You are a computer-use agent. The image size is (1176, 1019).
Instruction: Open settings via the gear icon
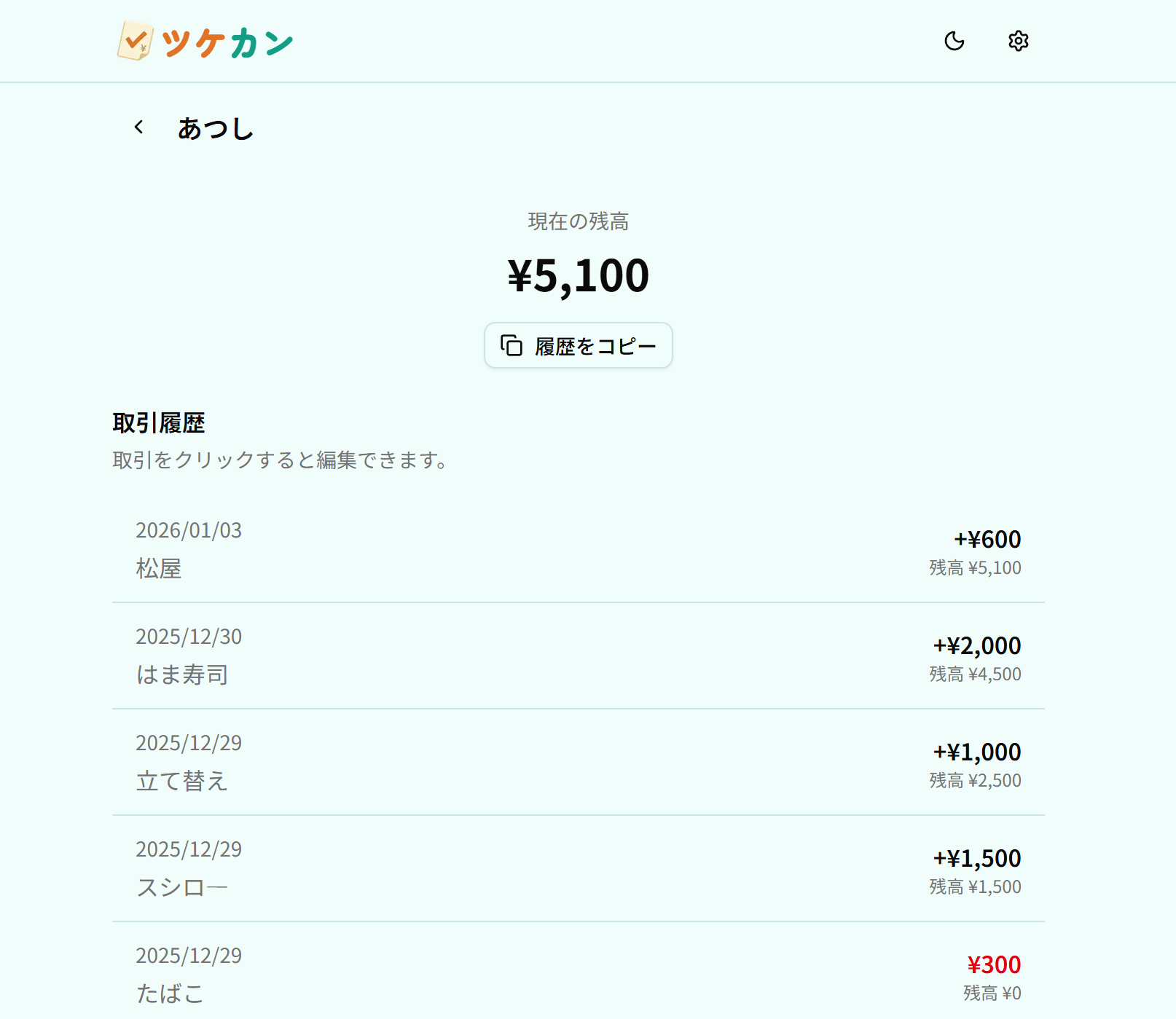pyautogui.click(x=1018, y=42)
